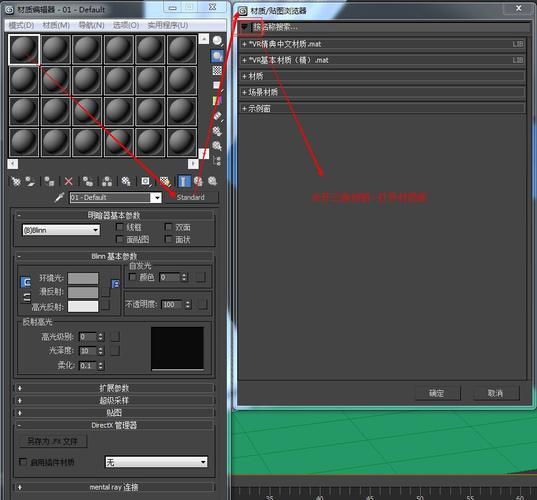Tick the 自发光 颜色 checkbox
The width and height of the screenshot is (537, 500).
point(132,277)
